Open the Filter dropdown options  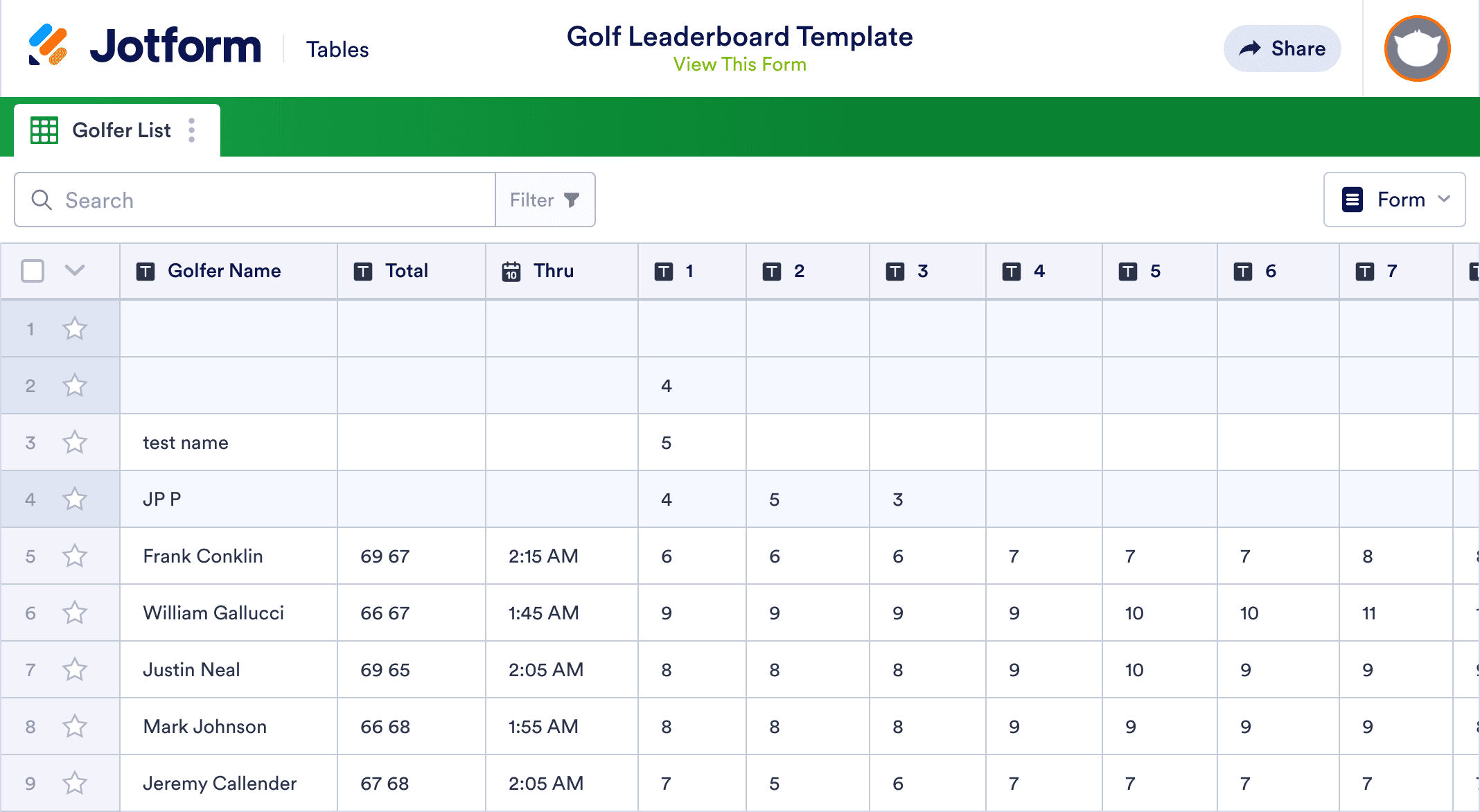coord(544,200)
